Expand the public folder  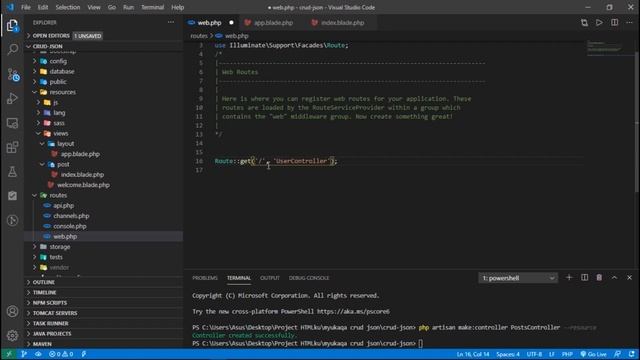click(58, 82)
